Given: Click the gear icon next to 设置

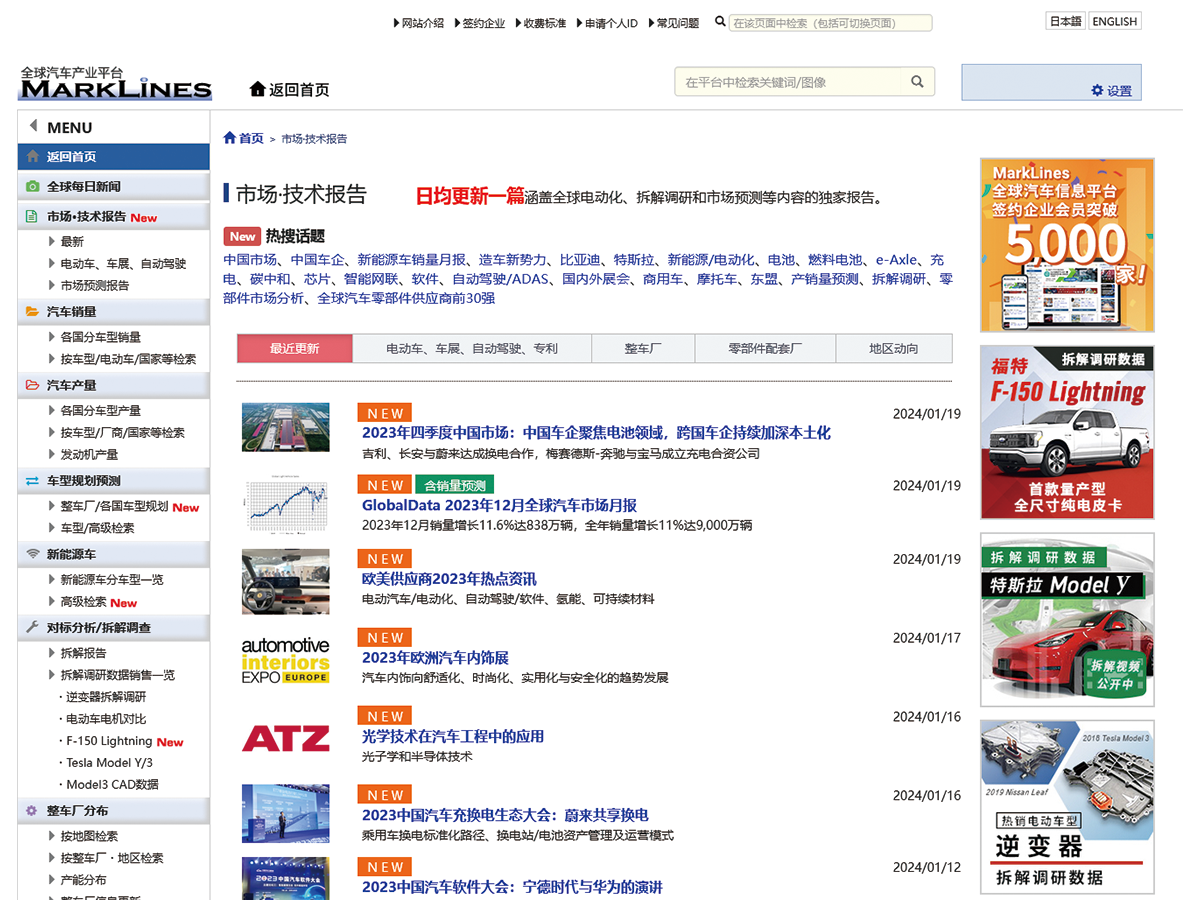Looking at the screenshot, I should coord(1097,90).
